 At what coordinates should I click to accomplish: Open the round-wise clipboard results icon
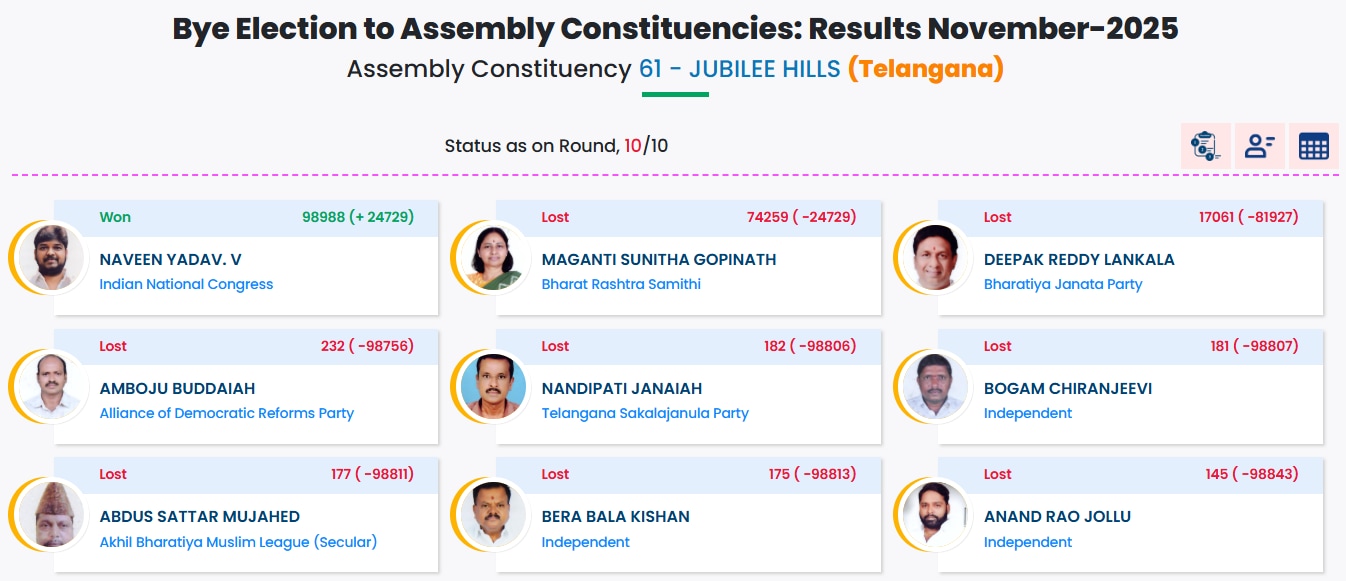pos(1205,146)
